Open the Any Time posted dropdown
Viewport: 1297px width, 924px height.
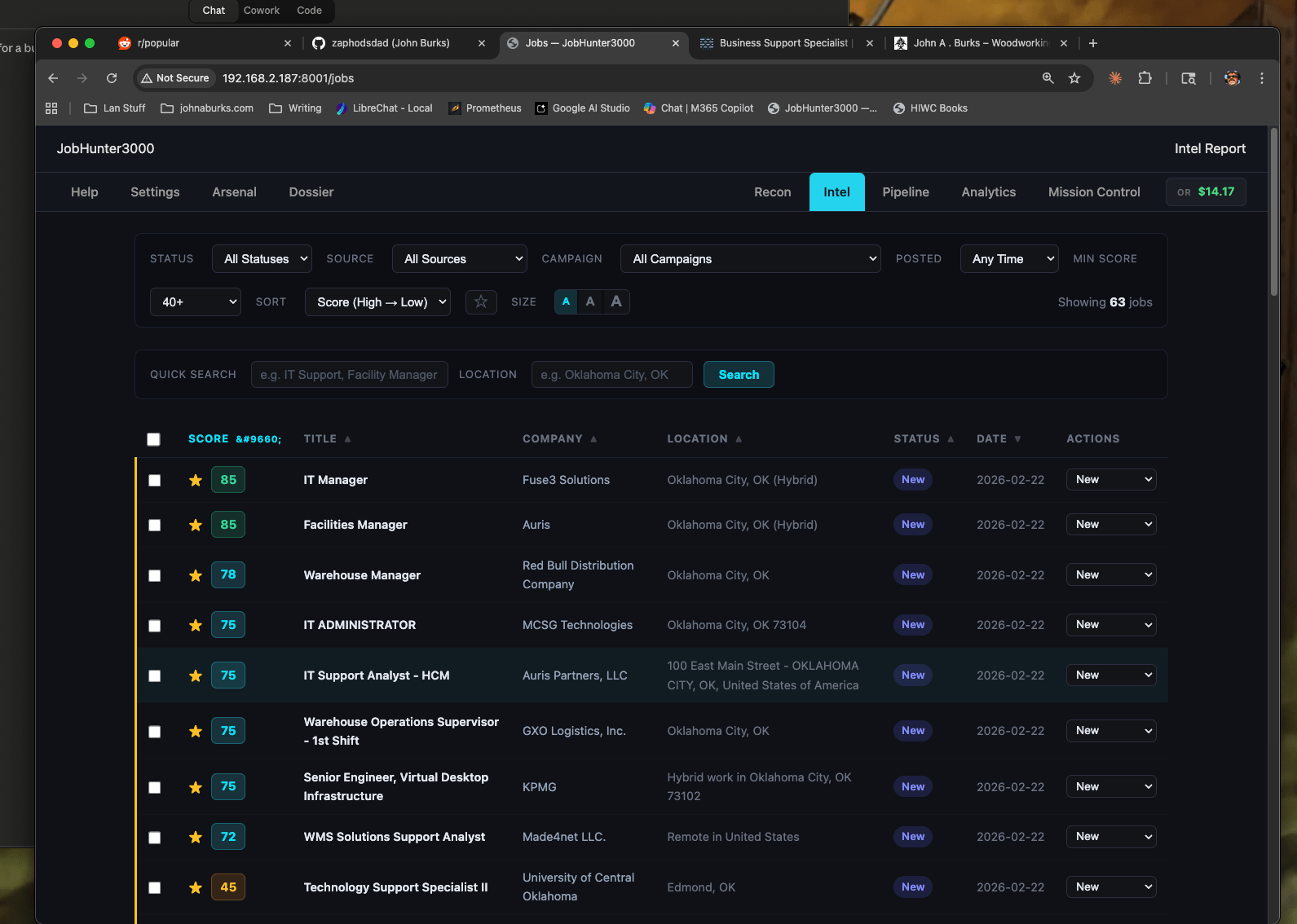(1009, 259)
